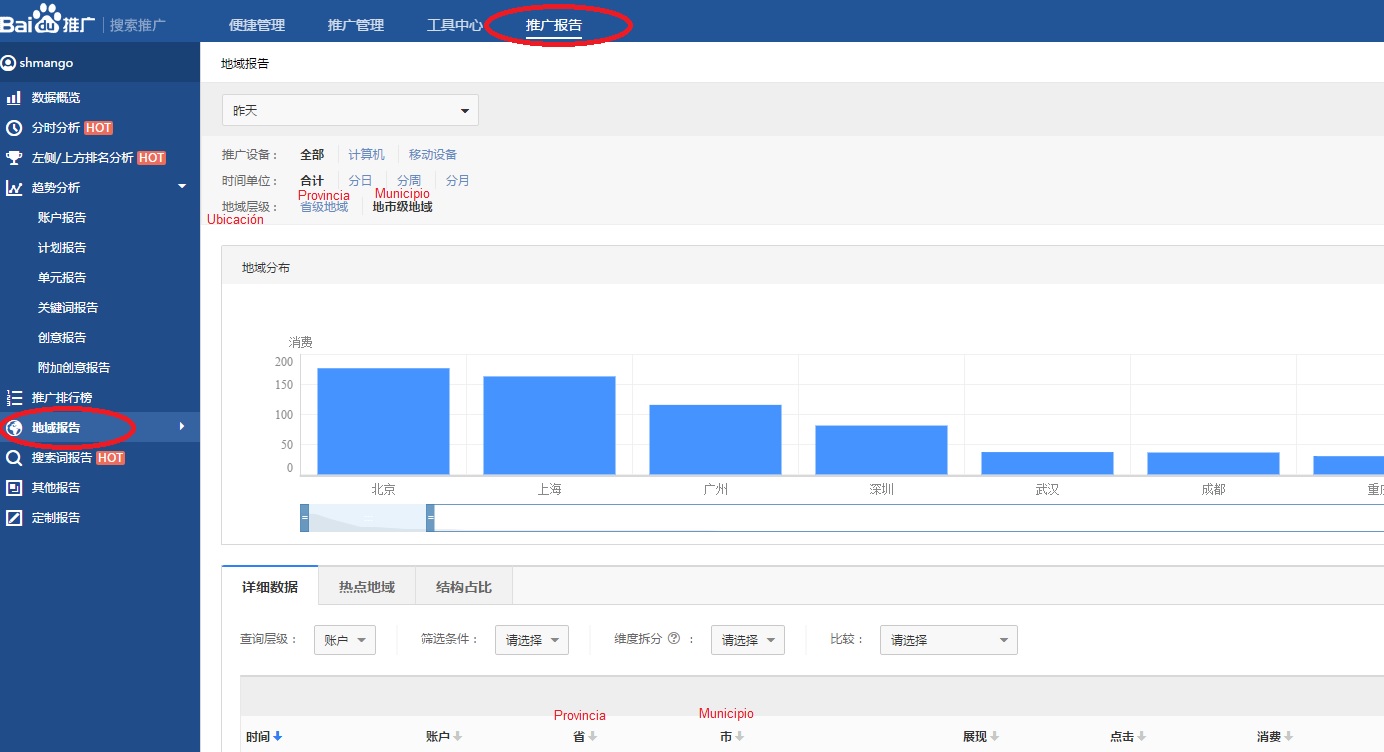This screenshot has width=1384, height=752.
Task: Click the 定制报告 edit icon
Action: [x=14, y=518]
